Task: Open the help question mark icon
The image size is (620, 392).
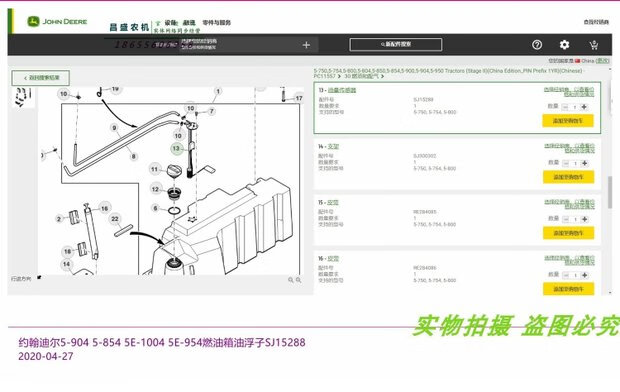Action: (x=537, y=45)
